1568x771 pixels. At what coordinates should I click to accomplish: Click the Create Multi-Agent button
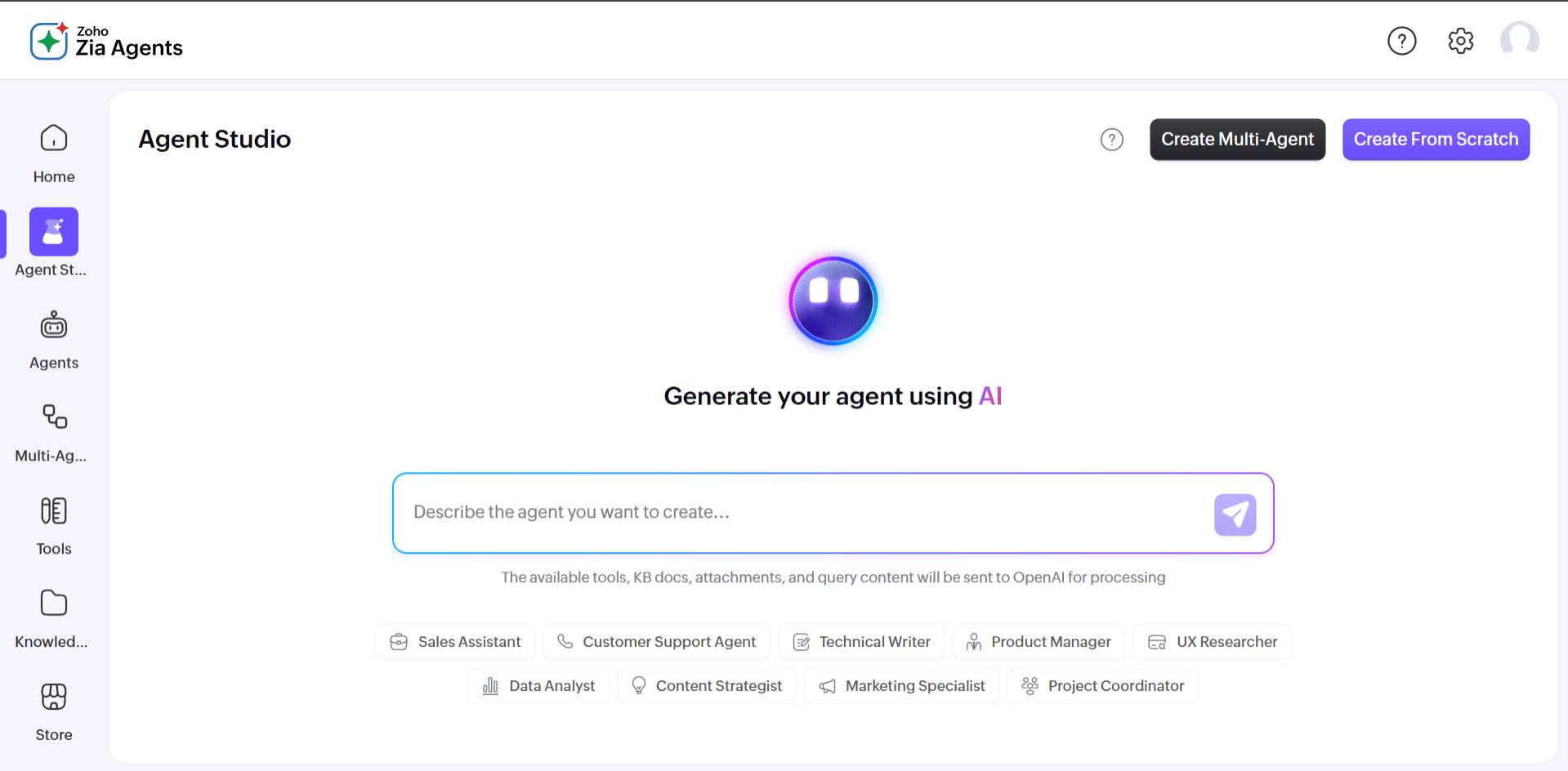1238,140
